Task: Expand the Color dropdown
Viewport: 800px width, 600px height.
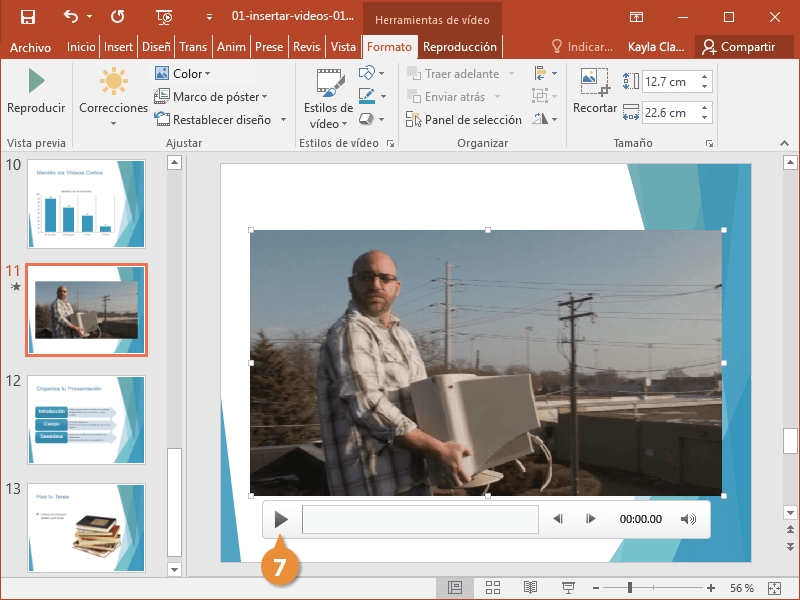Action: click(x=183, y=73)
